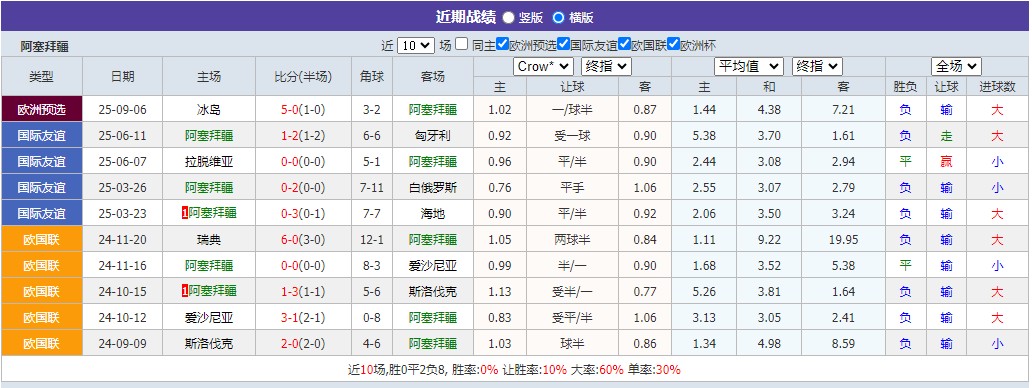Screen dimensions: 1032x388
Task: Click away odds value 8.59
Action: (x=843, y=344)
